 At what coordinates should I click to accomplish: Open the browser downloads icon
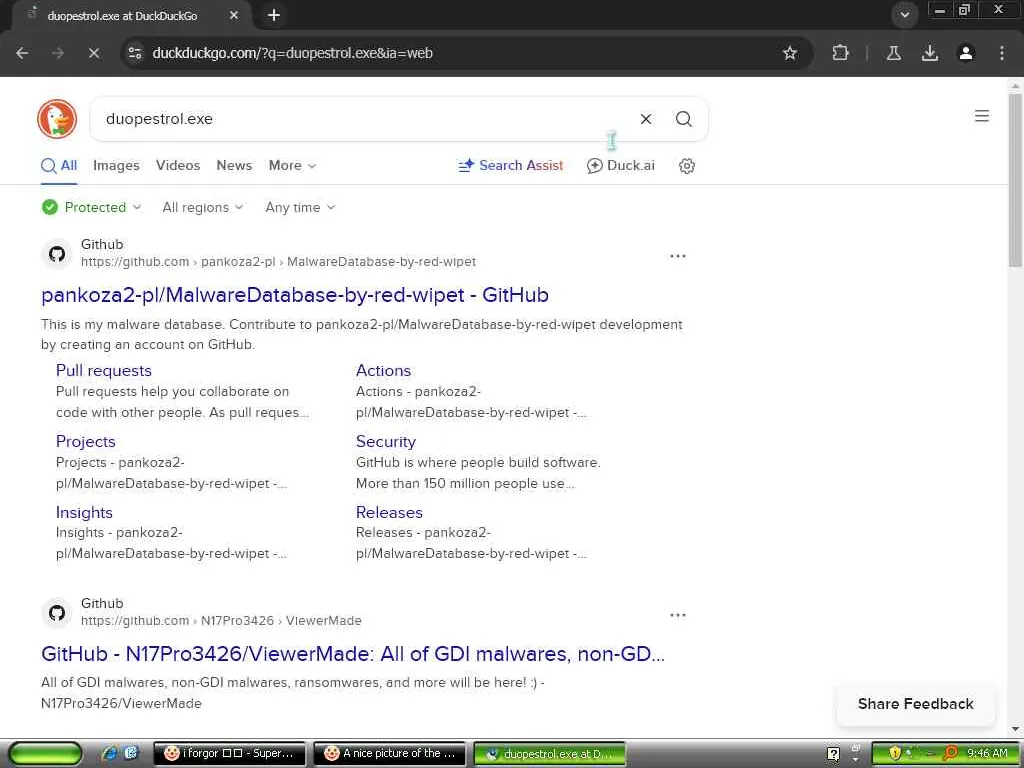coord(929,53)
